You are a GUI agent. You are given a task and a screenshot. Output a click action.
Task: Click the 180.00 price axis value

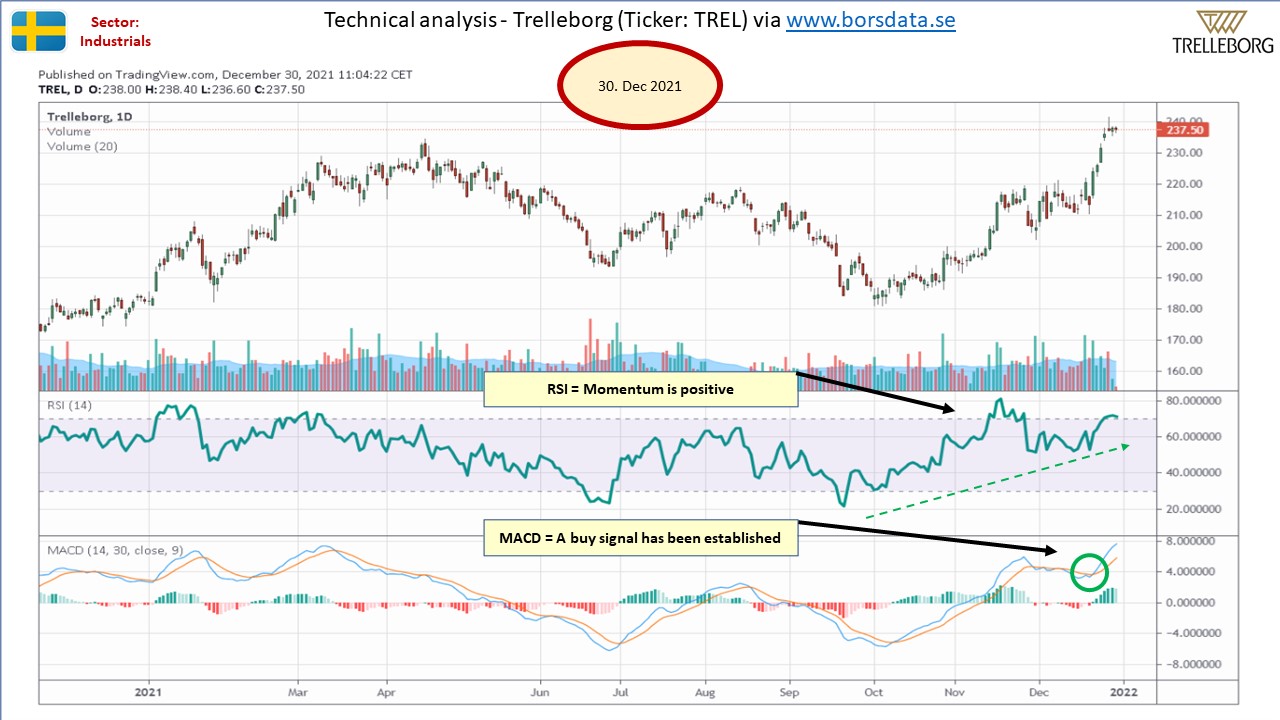1182,309
